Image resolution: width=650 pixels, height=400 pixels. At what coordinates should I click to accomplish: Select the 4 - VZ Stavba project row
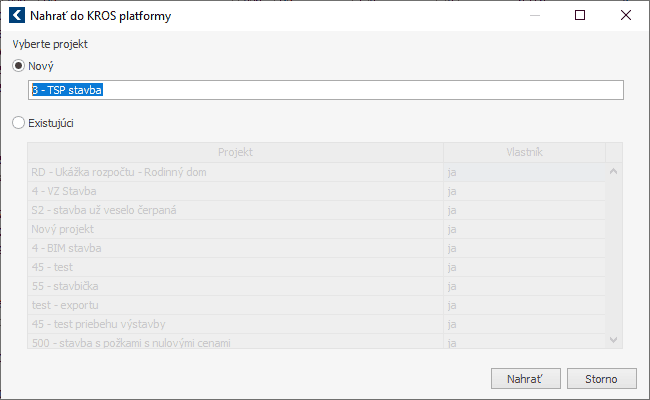317,191
